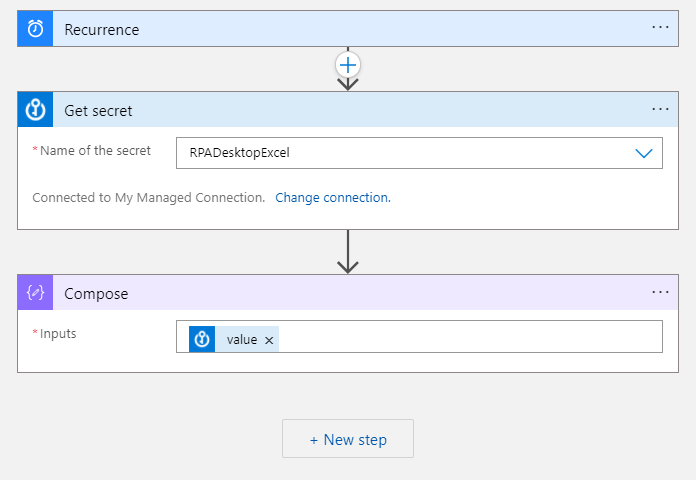
Task: Click the Get secret Key Vault icon
Action: pyautogui.click(x=36, y=110)
